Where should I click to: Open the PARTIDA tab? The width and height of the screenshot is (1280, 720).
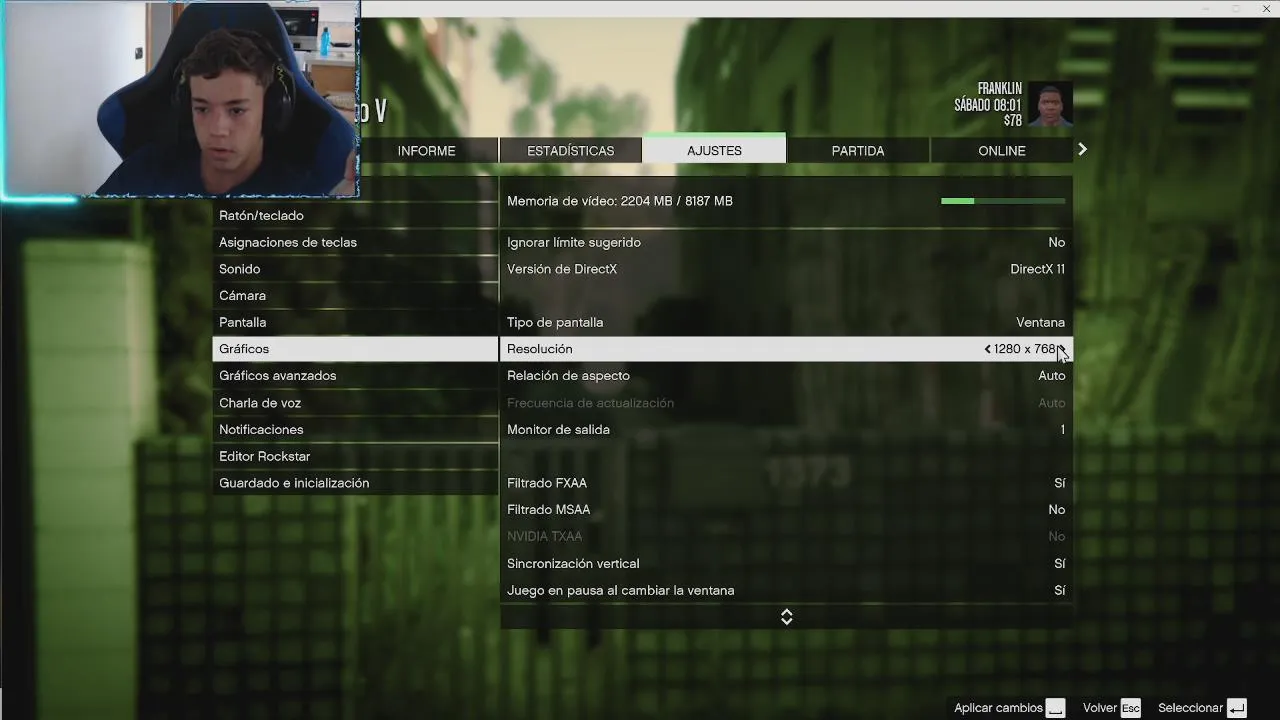[858, 150]
